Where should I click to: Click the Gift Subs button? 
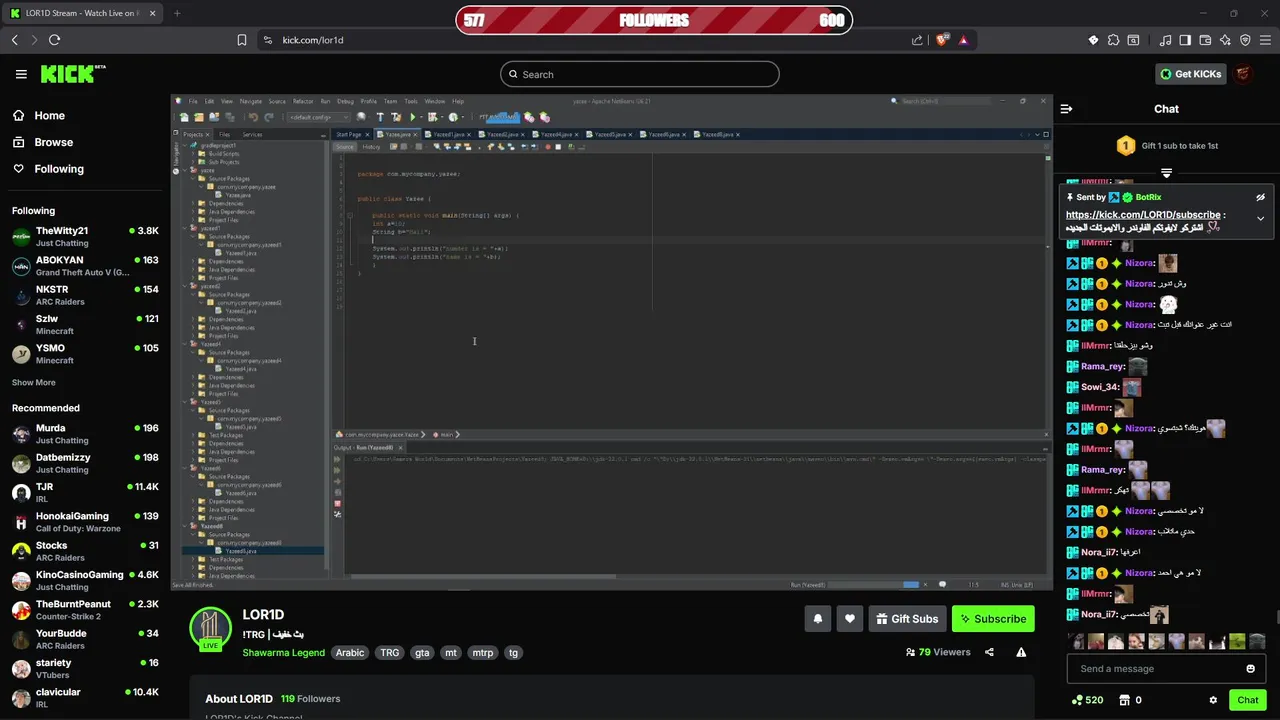point(907,619)
